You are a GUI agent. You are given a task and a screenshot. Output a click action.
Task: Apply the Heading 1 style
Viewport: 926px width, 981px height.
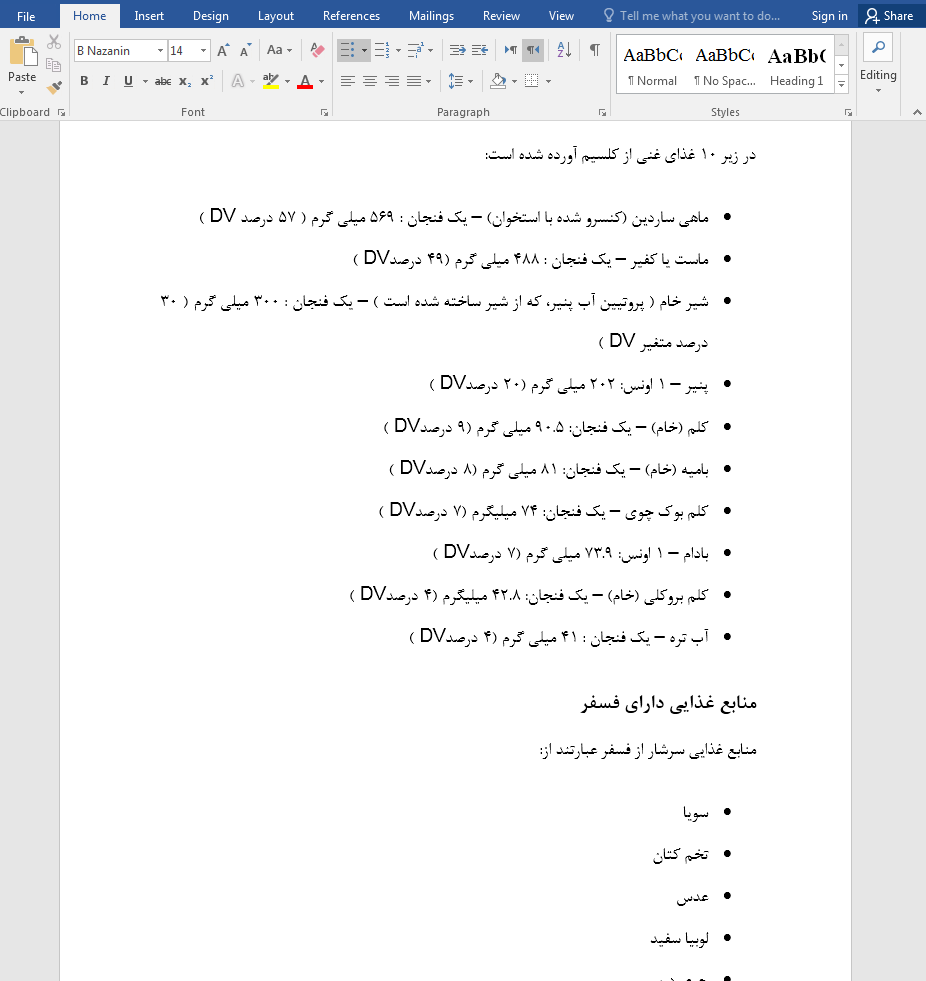coord(796,65)
